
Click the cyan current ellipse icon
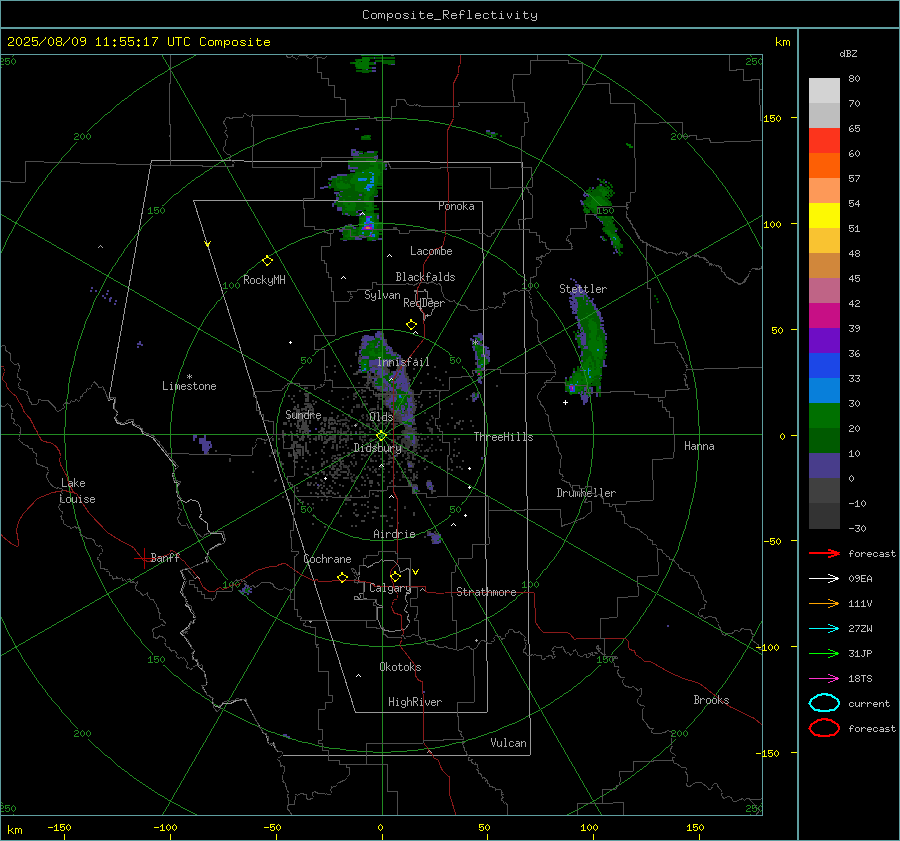pos(824,703)
